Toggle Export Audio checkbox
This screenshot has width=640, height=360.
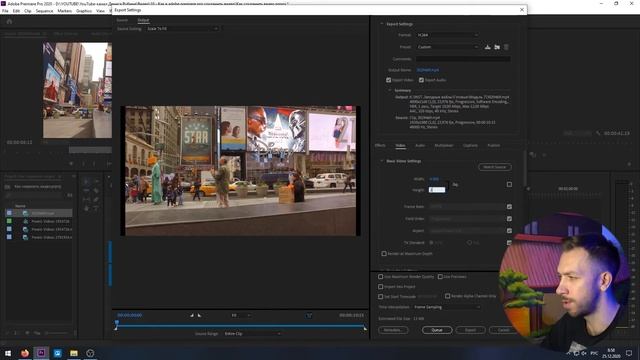tap(421, 80)
